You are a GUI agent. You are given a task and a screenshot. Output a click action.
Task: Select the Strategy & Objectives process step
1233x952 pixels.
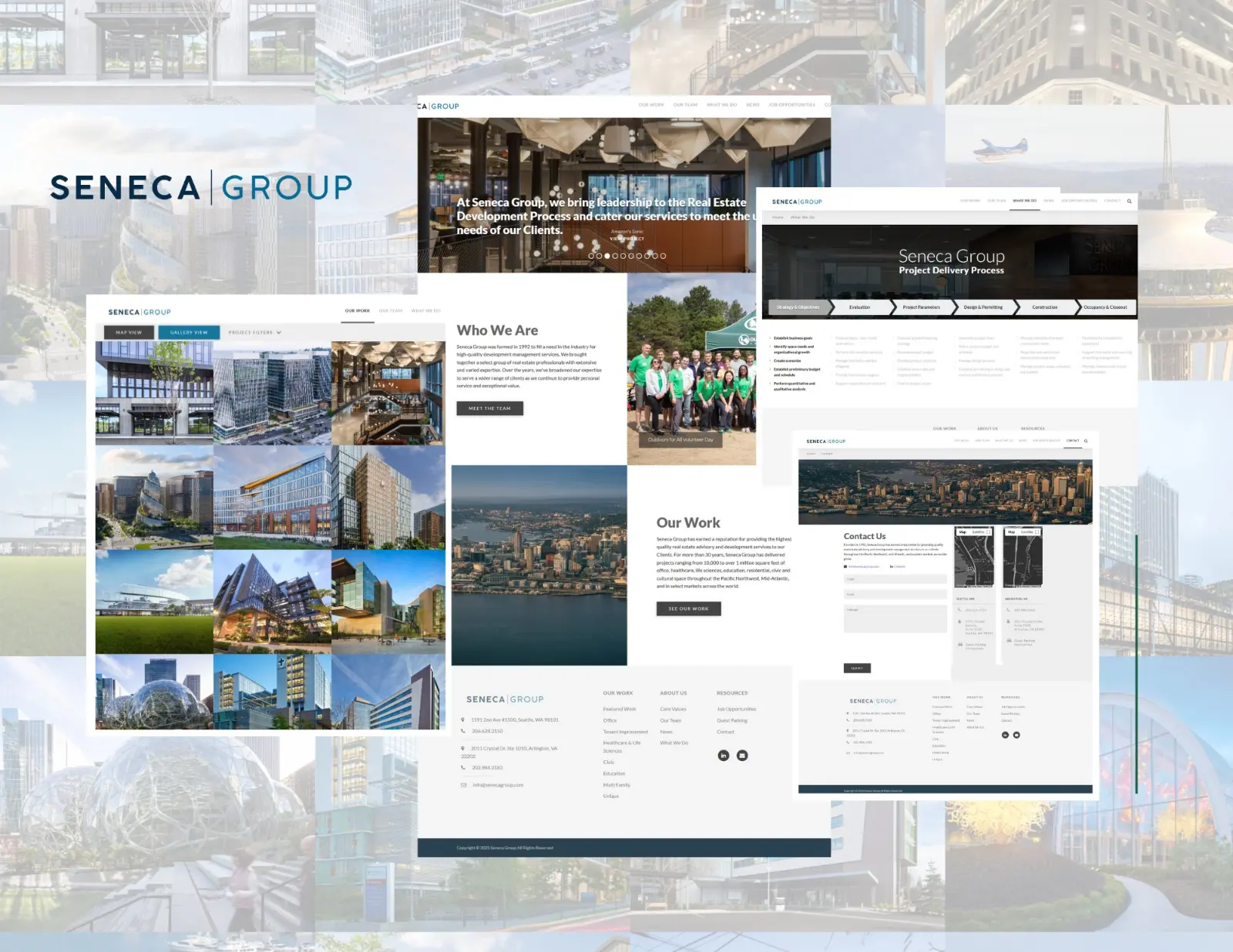coord(798,307)
